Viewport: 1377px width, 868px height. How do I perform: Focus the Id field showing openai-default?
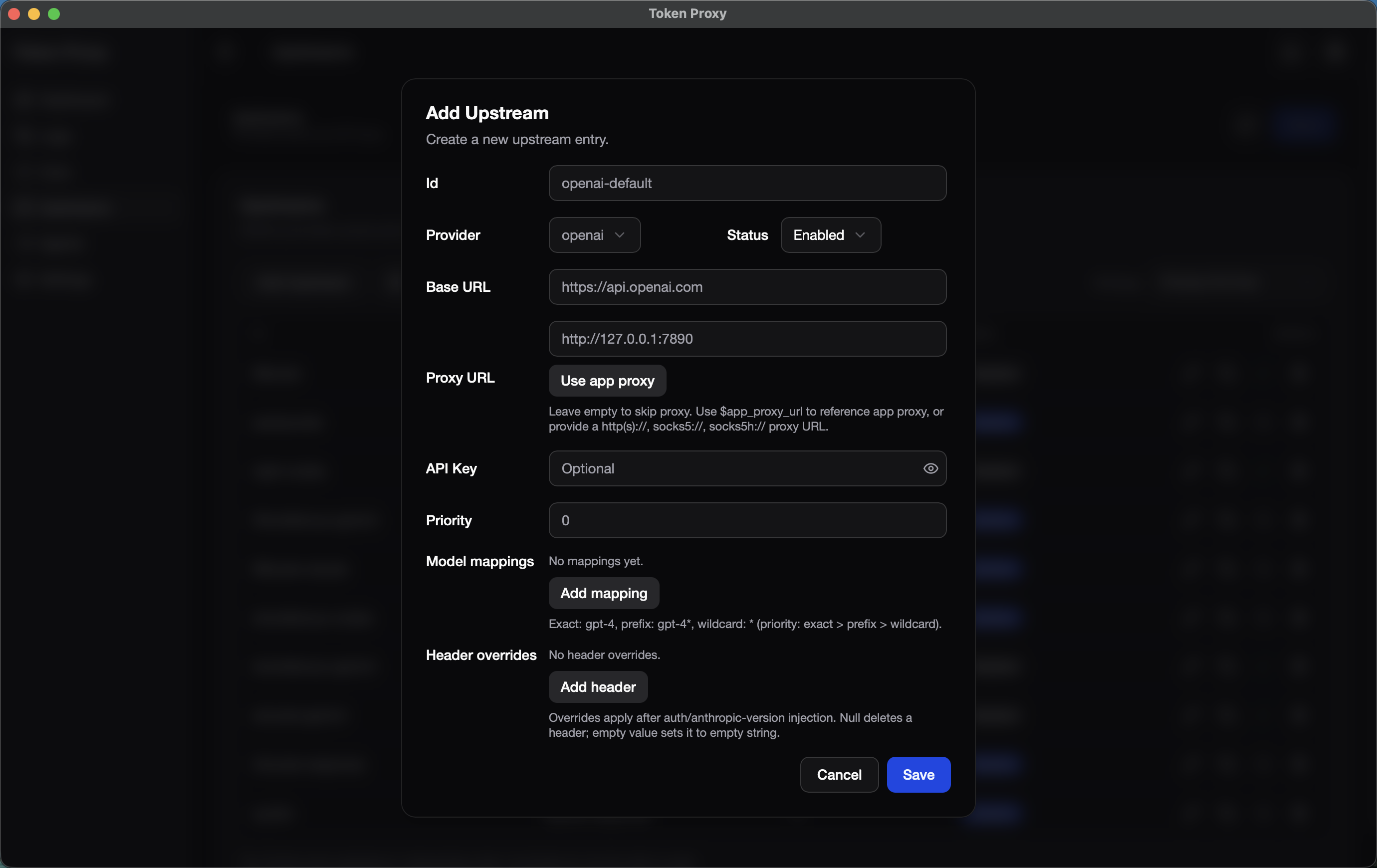click(x=747, y=183)
